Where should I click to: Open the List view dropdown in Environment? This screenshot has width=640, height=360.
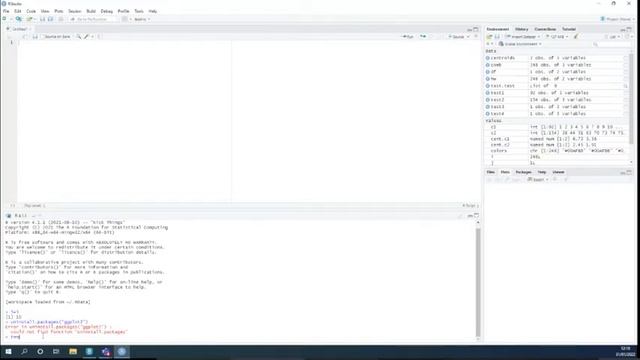[612, 37]
